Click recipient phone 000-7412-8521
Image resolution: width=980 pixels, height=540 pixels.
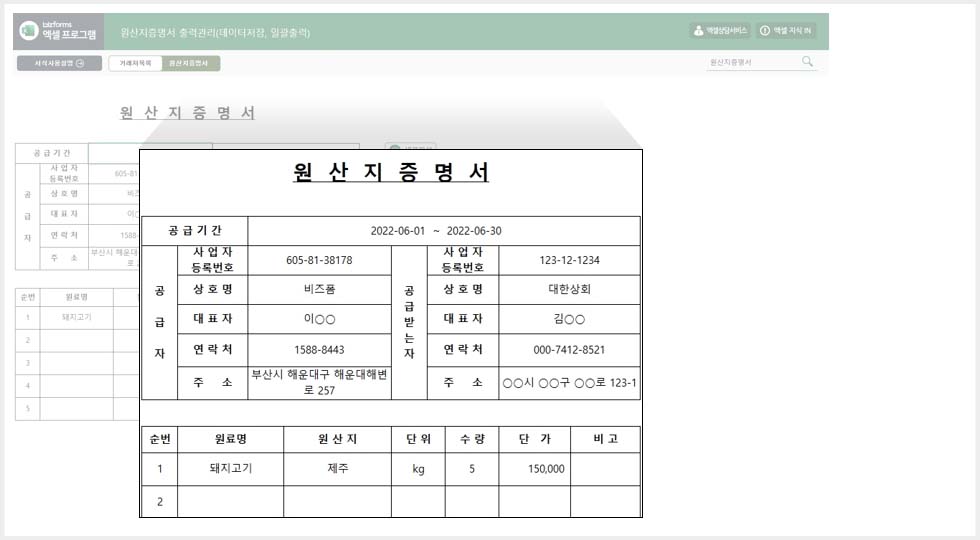coord(569,350)
